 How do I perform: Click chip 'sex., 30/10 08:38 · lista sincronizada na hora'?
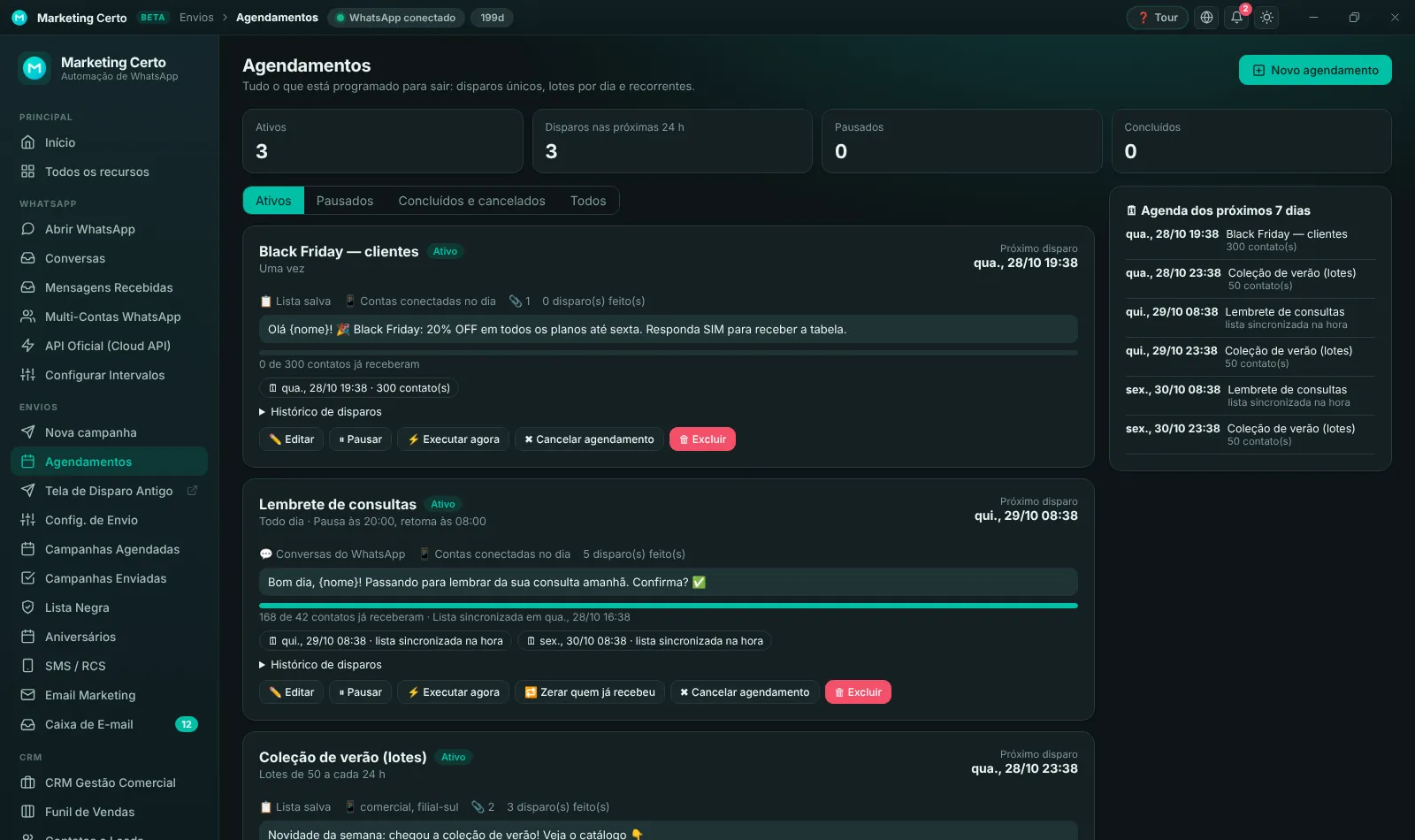645,641
